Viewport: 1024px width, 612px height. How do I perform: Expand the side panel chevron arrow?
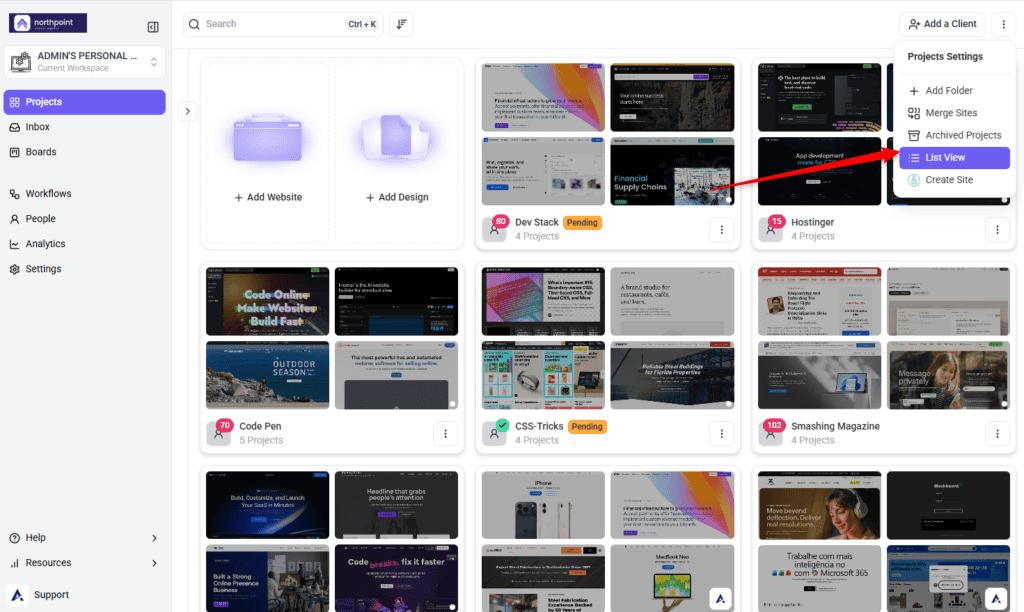[x=187, y=111]
